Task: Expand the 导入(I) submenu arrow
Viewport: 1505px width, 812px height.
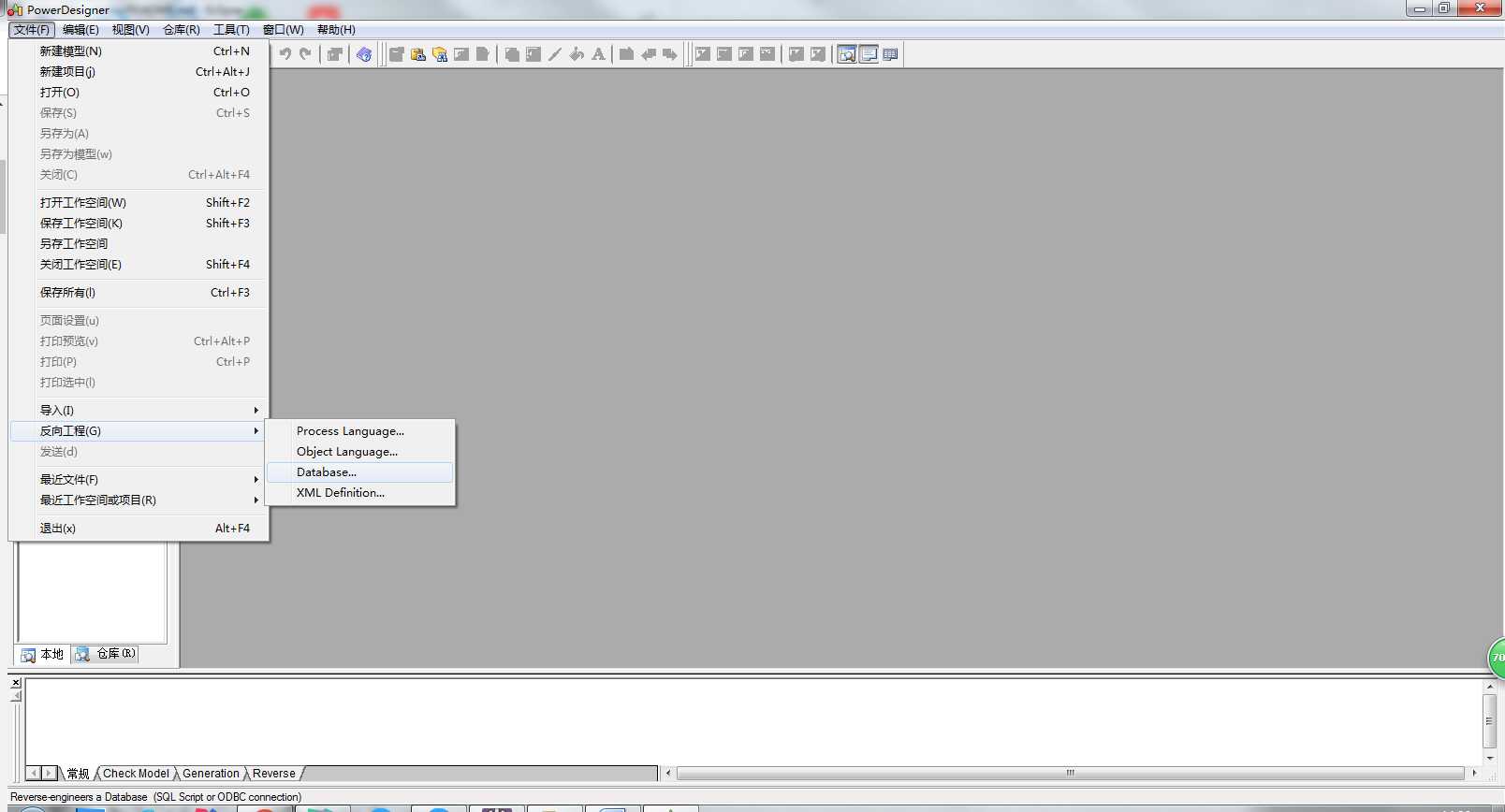Action: coord(256,411)
